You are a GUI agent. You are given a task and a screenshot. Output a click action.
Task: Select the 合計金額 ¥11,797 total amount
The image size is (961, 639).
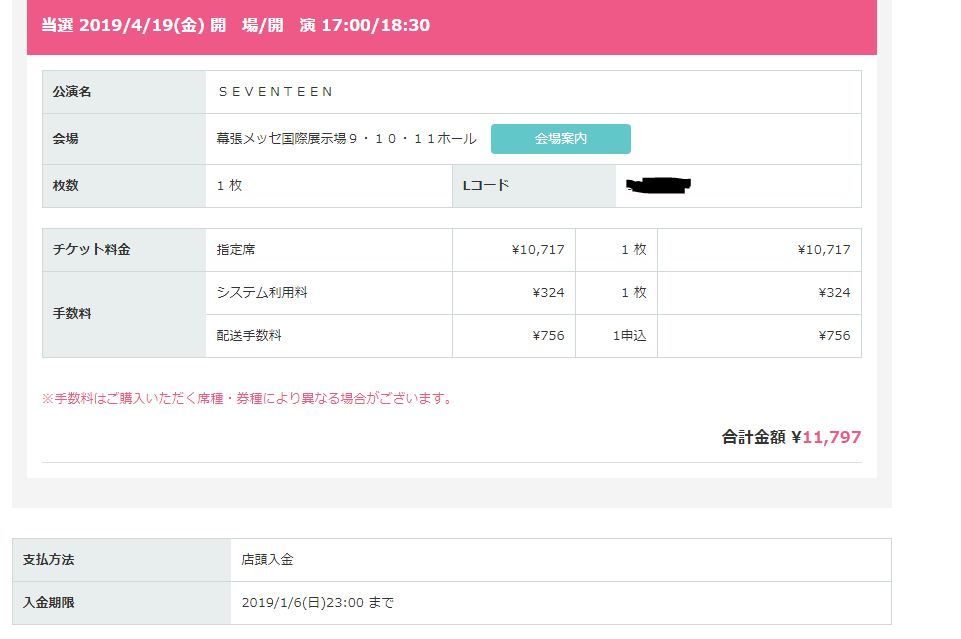coord(791,437)
